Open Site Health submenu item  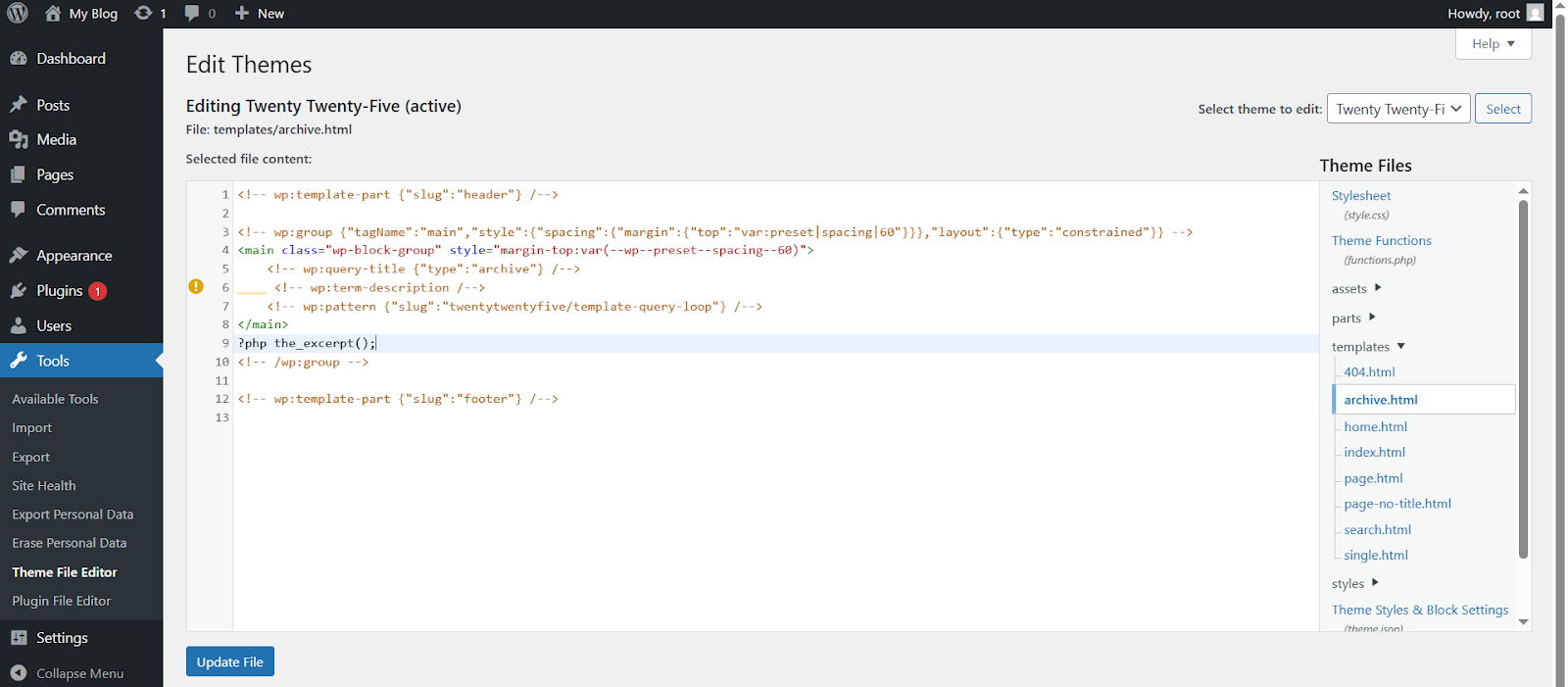[x=44, y=485]
